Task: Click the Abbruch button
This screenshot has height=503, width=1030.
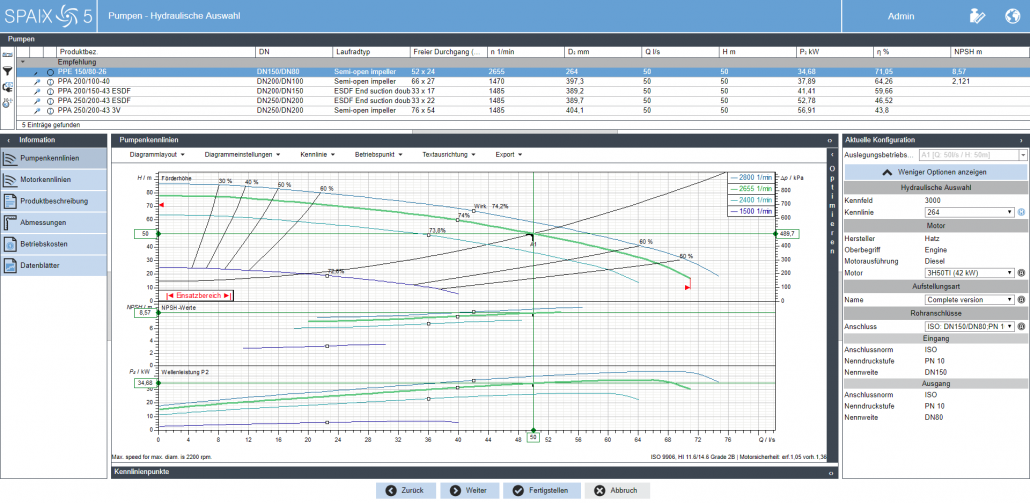Action: click(617, 491)
